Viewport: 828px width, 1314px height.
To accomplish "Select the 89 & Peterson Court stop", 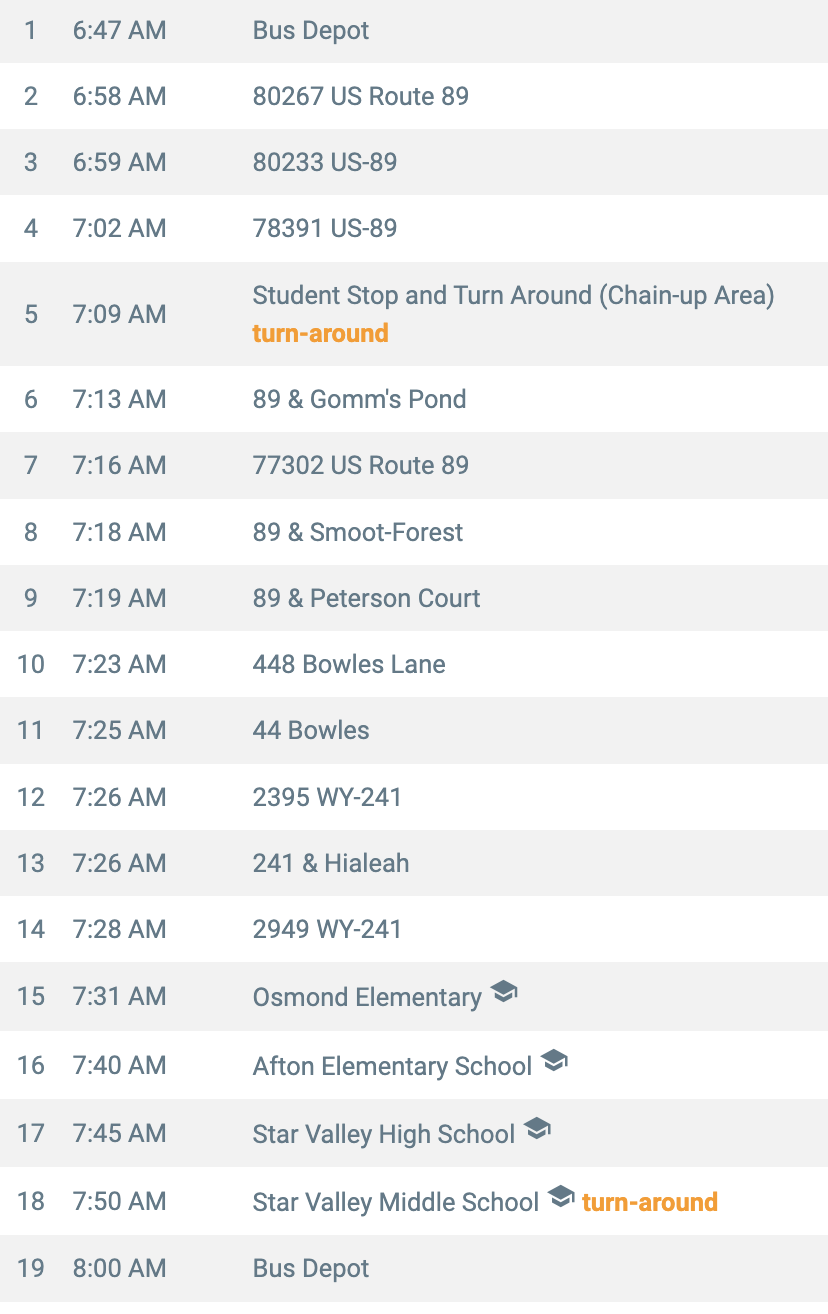I will (366, 599).
